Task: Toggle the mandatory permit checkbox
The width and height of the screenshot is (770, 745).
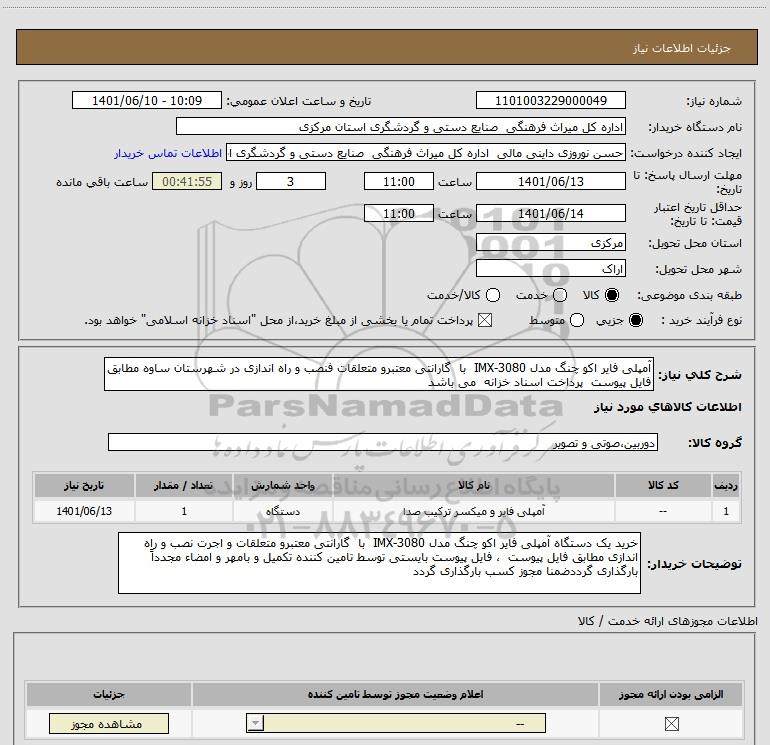Action: click(671, 724)
